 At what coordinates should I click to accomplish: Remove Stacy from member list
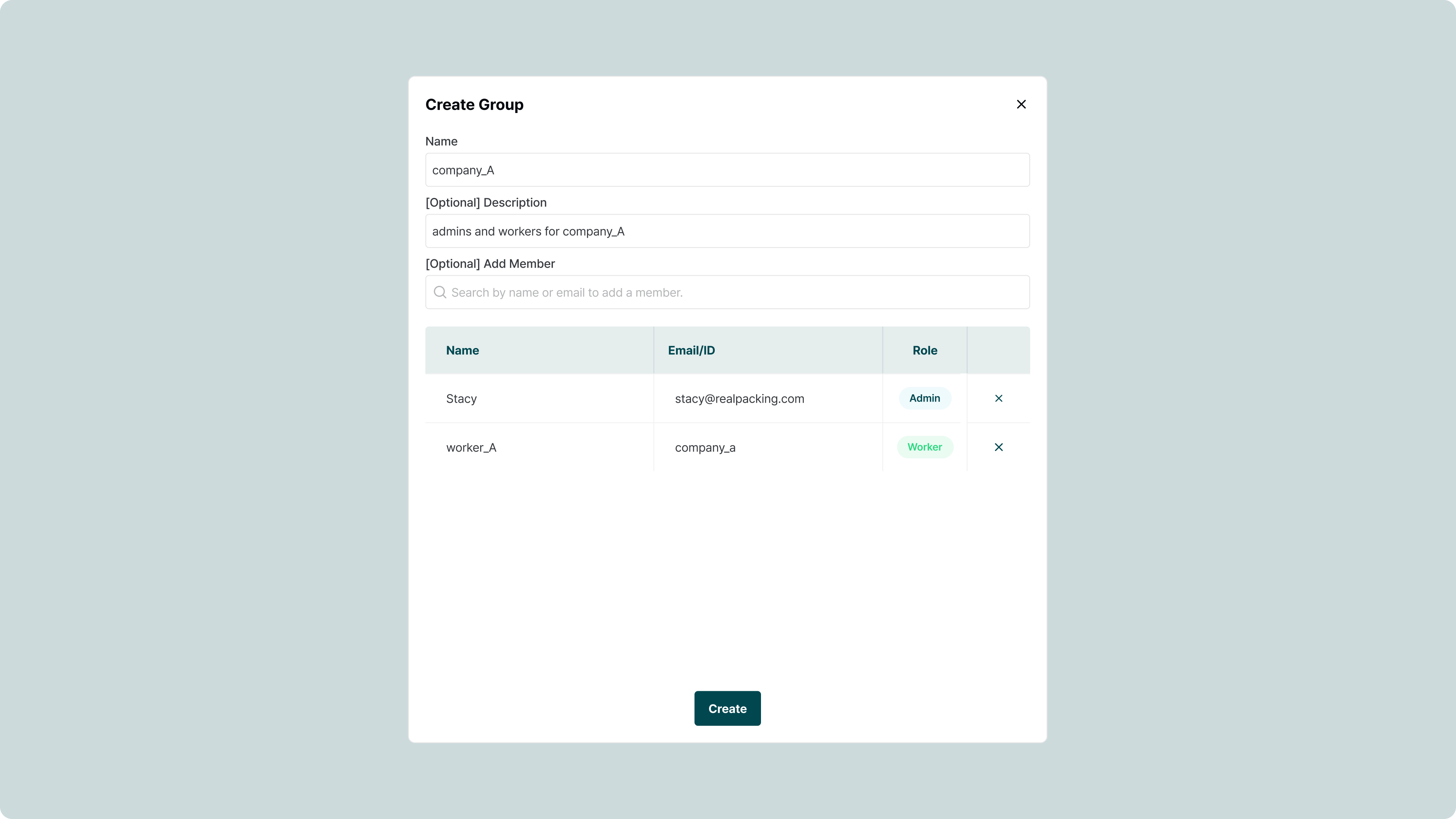pos(998,399)
